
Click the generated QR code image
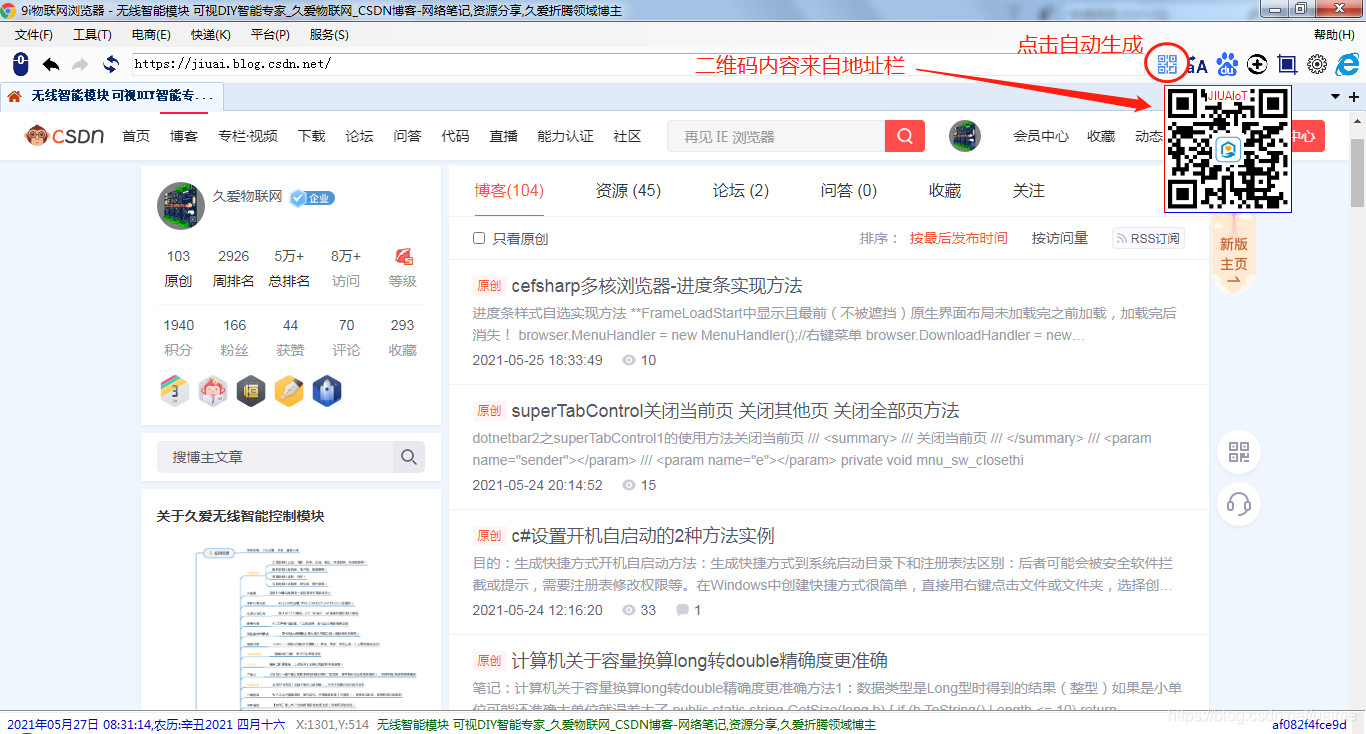(1228, 148)
